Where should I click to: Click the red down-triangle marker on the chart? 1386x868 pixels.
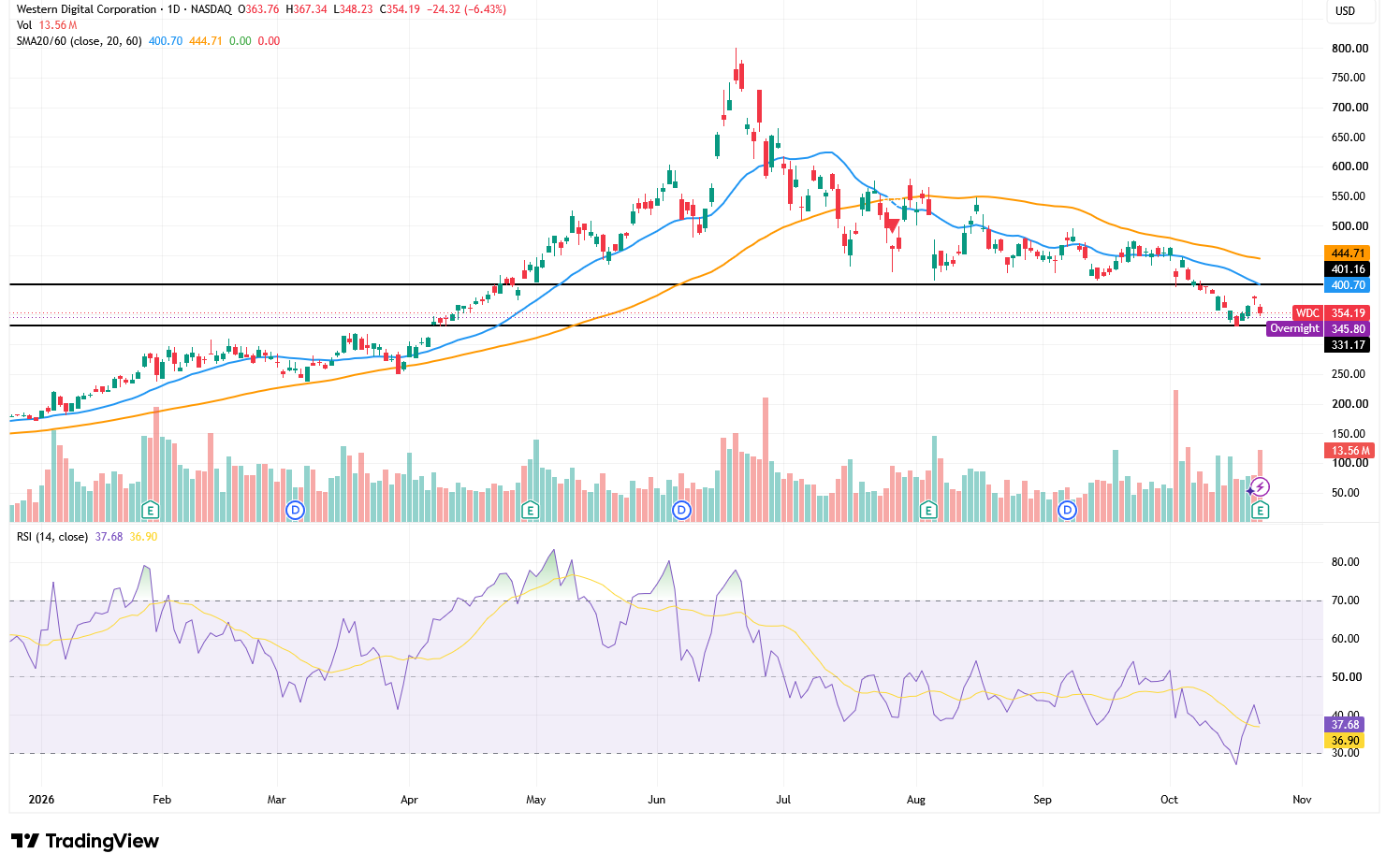point(892,225)
